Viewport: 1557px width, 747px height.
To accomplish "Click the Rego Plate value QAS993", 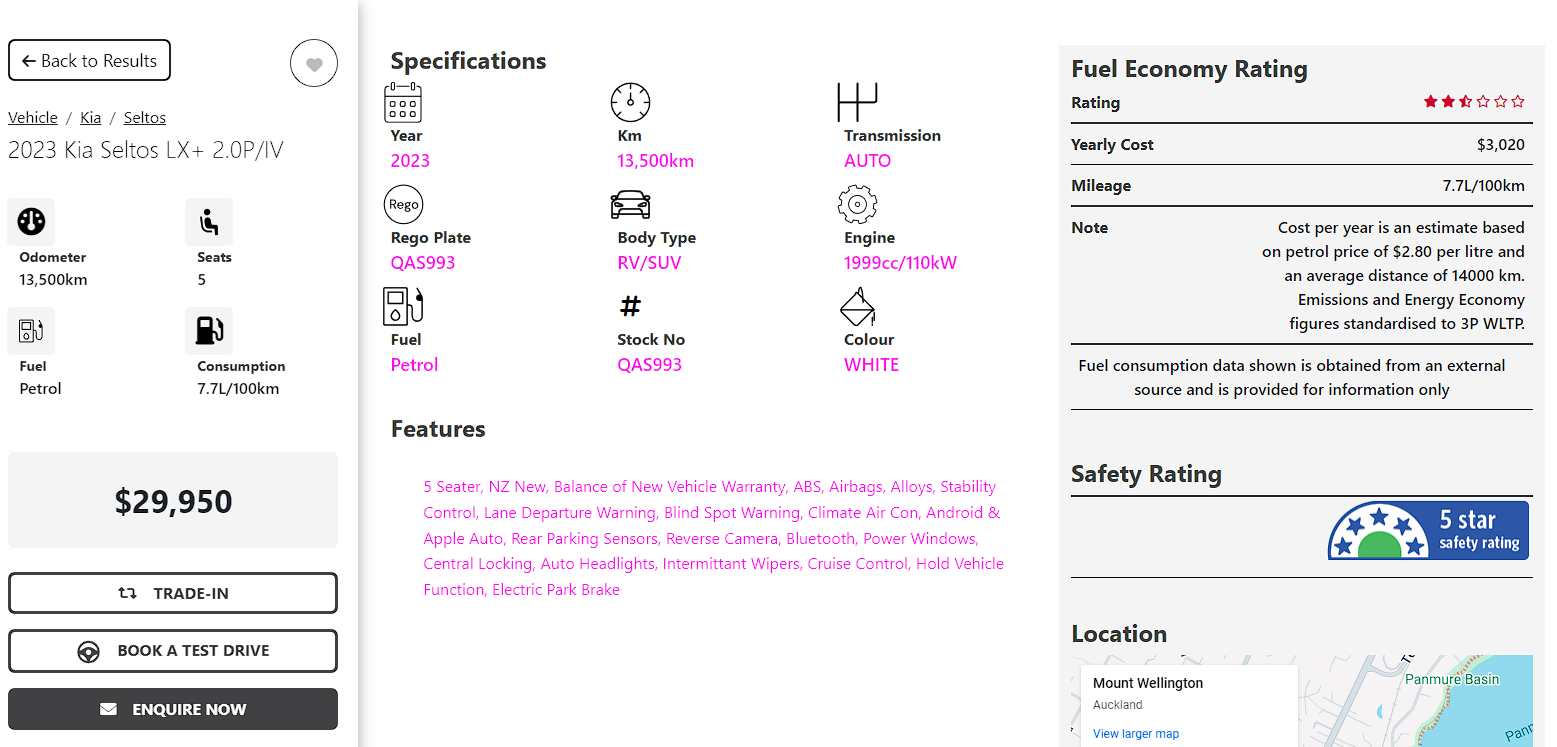I will click(x=423, y=263).
